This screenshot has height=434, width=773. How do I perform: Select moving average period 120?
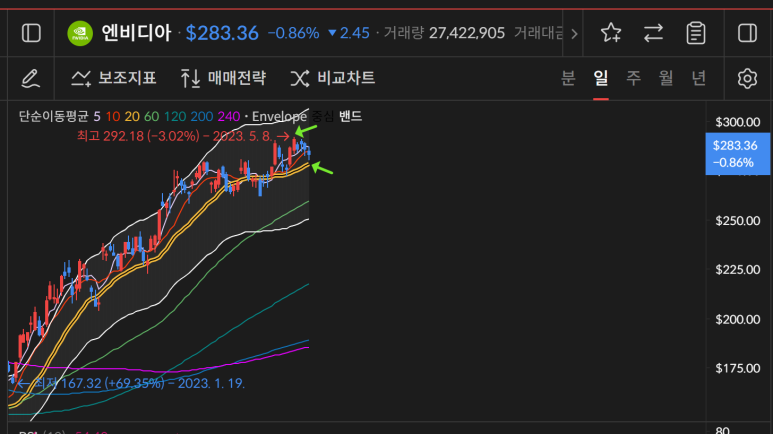(x=175, y=116)
